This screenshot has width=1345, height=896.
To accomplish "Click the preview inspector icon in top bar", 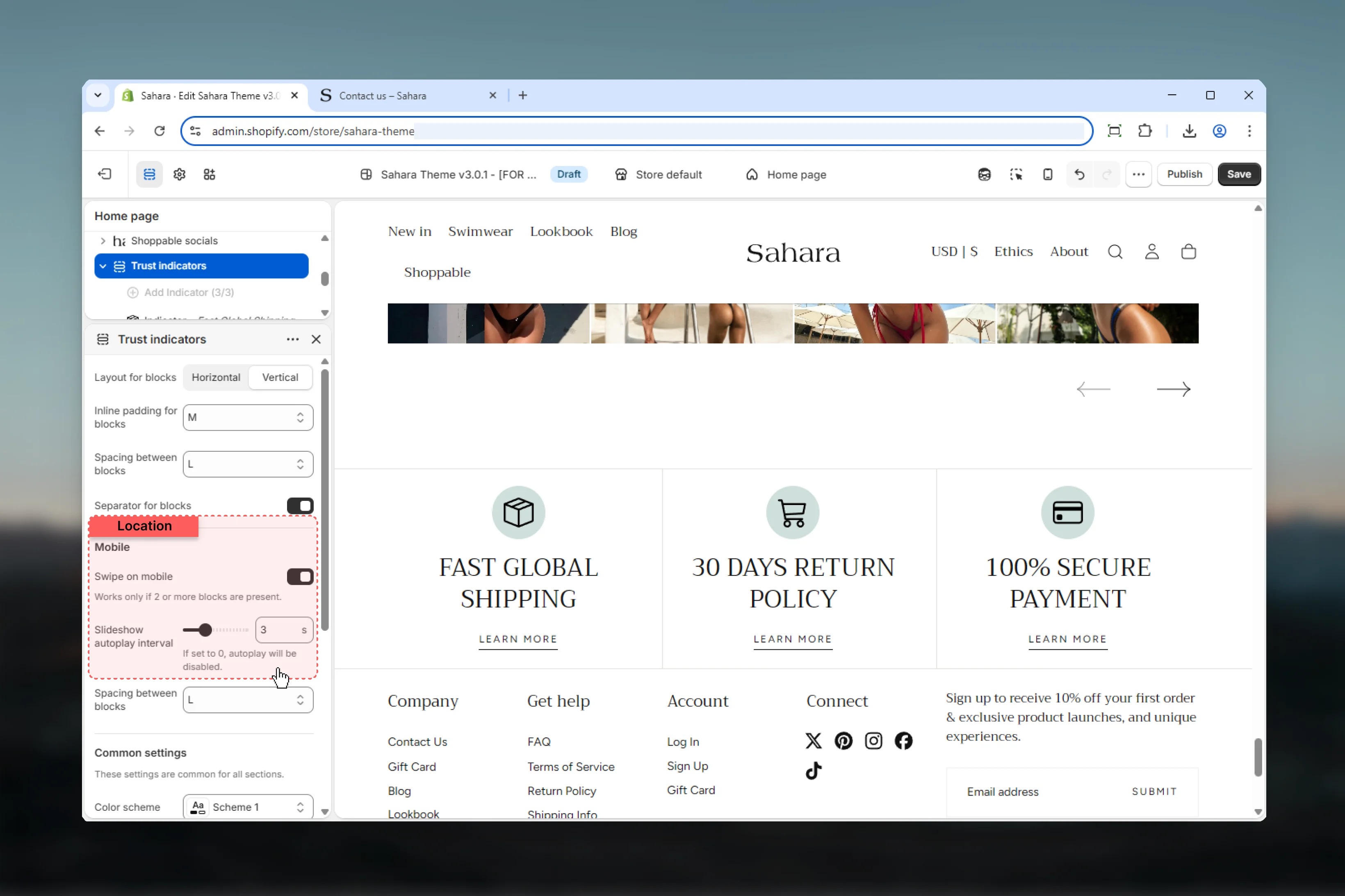I will click(984, 174).
